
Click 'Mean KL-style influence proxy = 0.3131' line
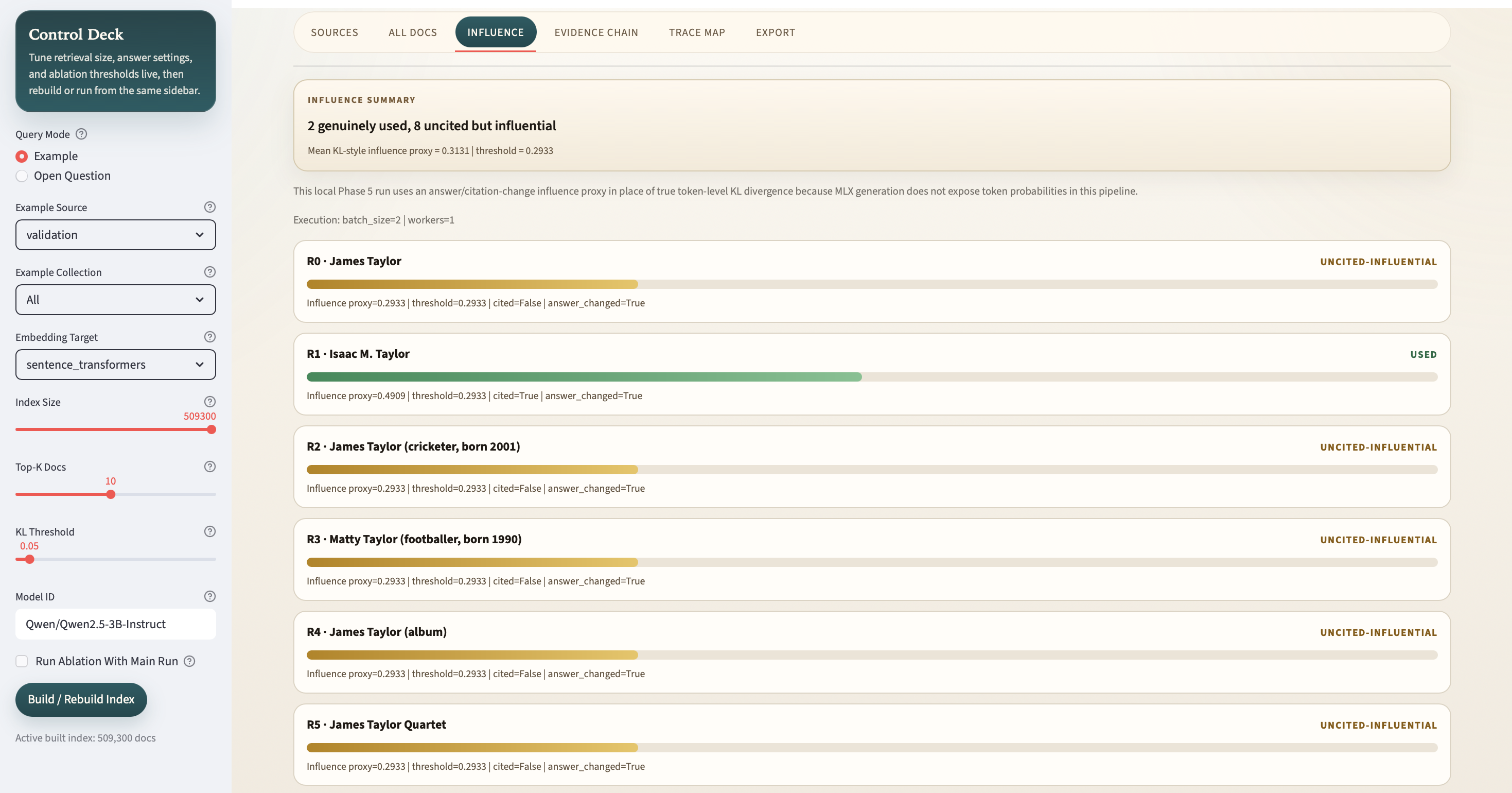pyautogui.click(x=430, y=150)
